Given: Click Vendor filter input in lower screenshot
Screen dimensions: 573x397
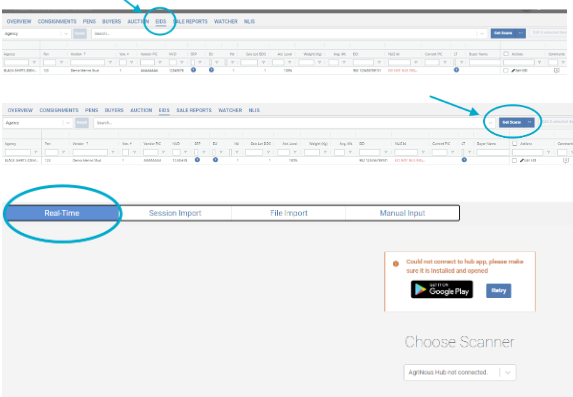Looking at the screenshot, I should point(90,152).
